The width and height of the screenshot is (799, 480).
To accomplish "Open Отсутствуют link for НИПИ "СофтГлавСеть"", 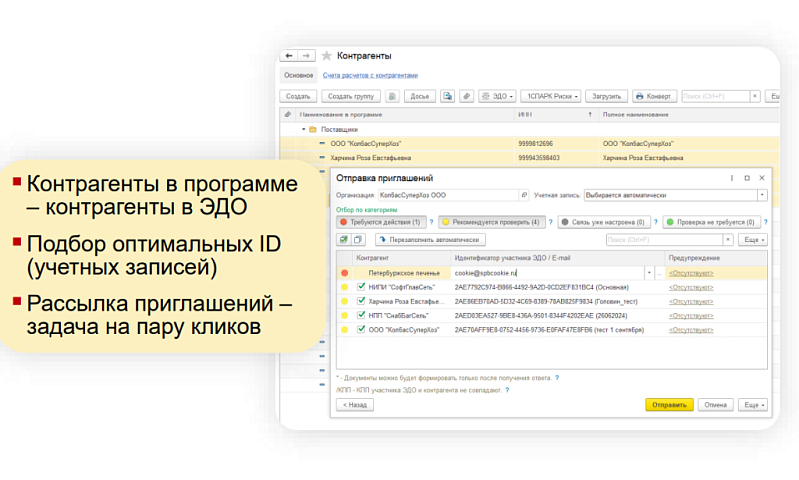I will pyautogui.click(x=691, y=287).
